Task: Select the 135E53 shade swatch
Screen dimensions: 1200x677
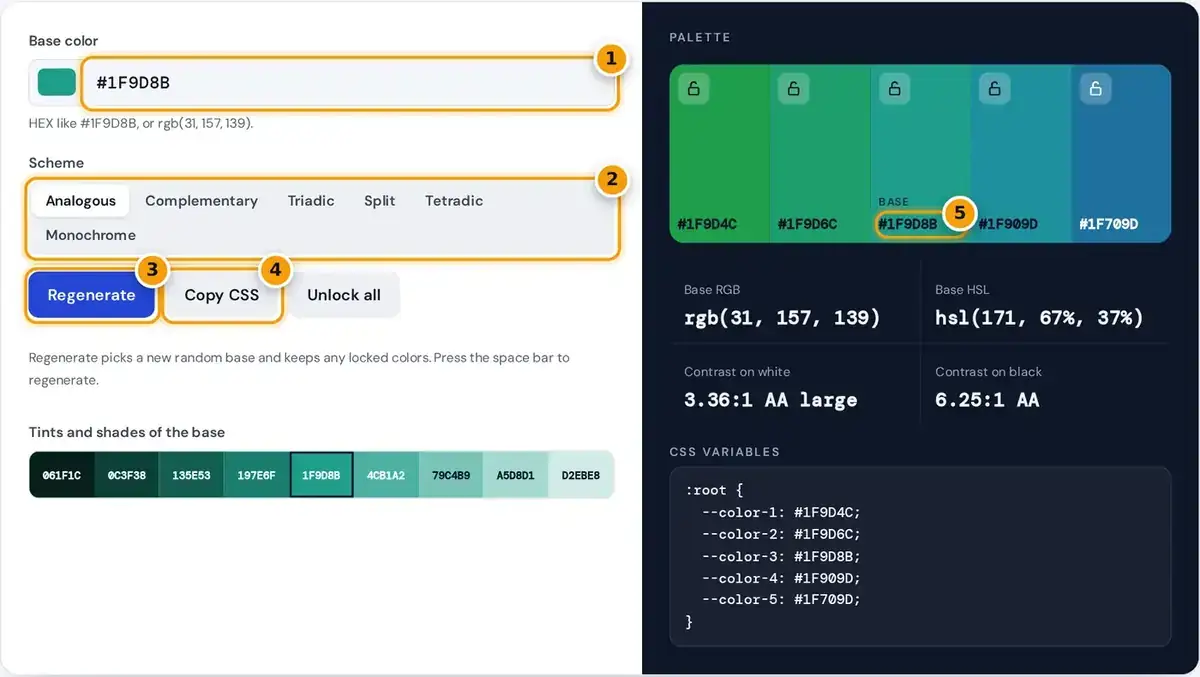Action: click(192, 475)
